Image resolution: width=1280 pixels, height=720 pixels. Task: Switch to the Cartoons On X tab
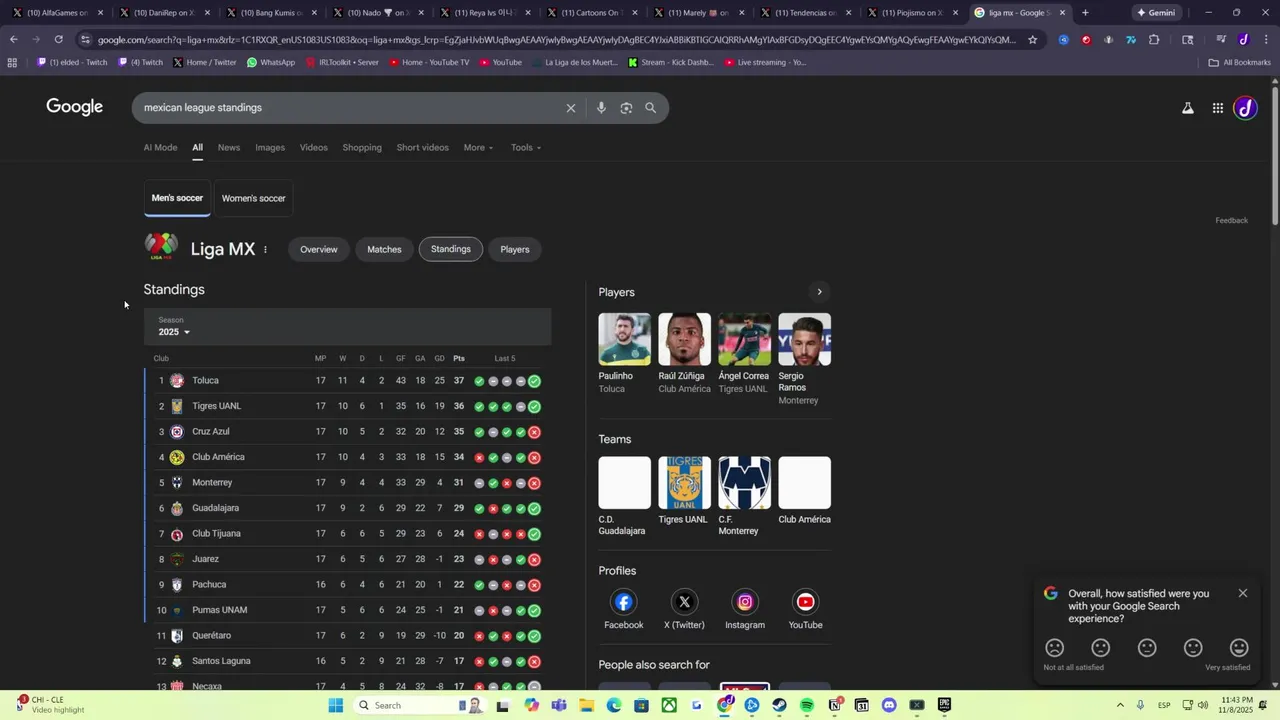590,13
